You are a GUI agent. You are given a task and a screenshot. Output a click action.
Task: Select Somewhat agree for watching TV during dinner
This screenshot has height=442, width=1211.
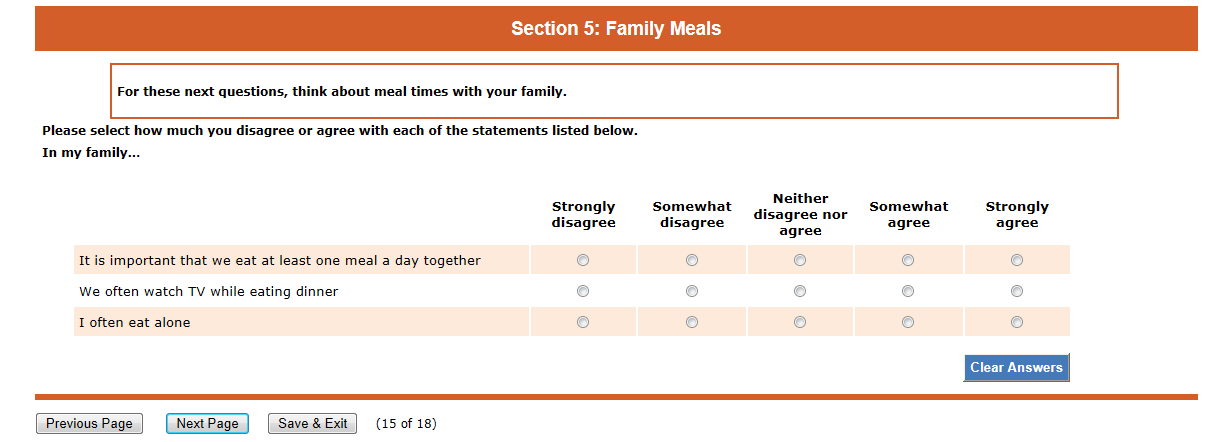[908, 291]
